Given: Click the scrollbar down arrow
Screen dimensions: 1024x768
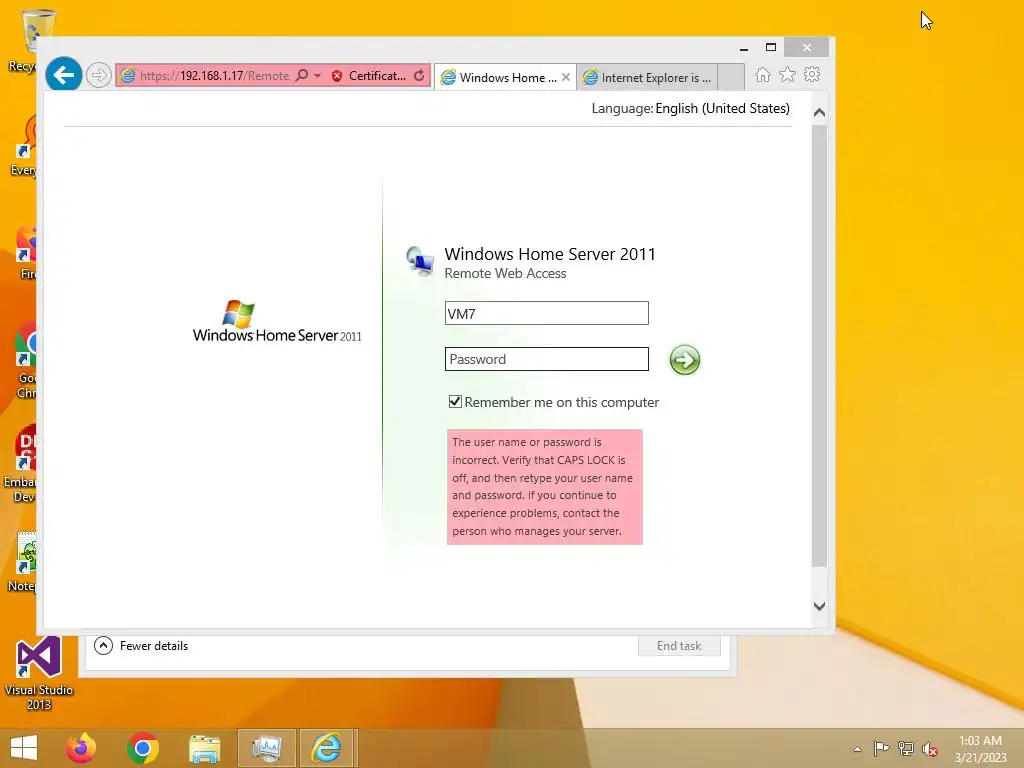Looking at the screenshot, I should click(x=820, y=606).
